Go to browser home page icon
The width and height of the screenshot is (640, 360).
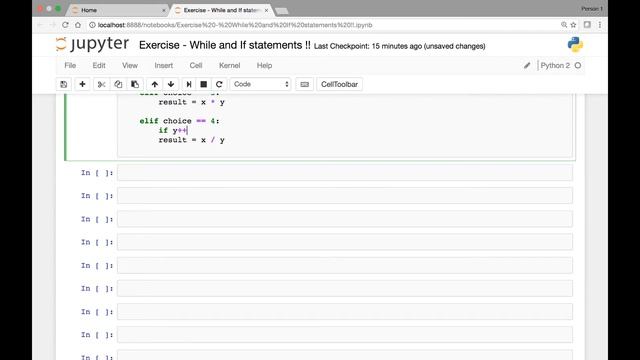click(x=78, y=25)
